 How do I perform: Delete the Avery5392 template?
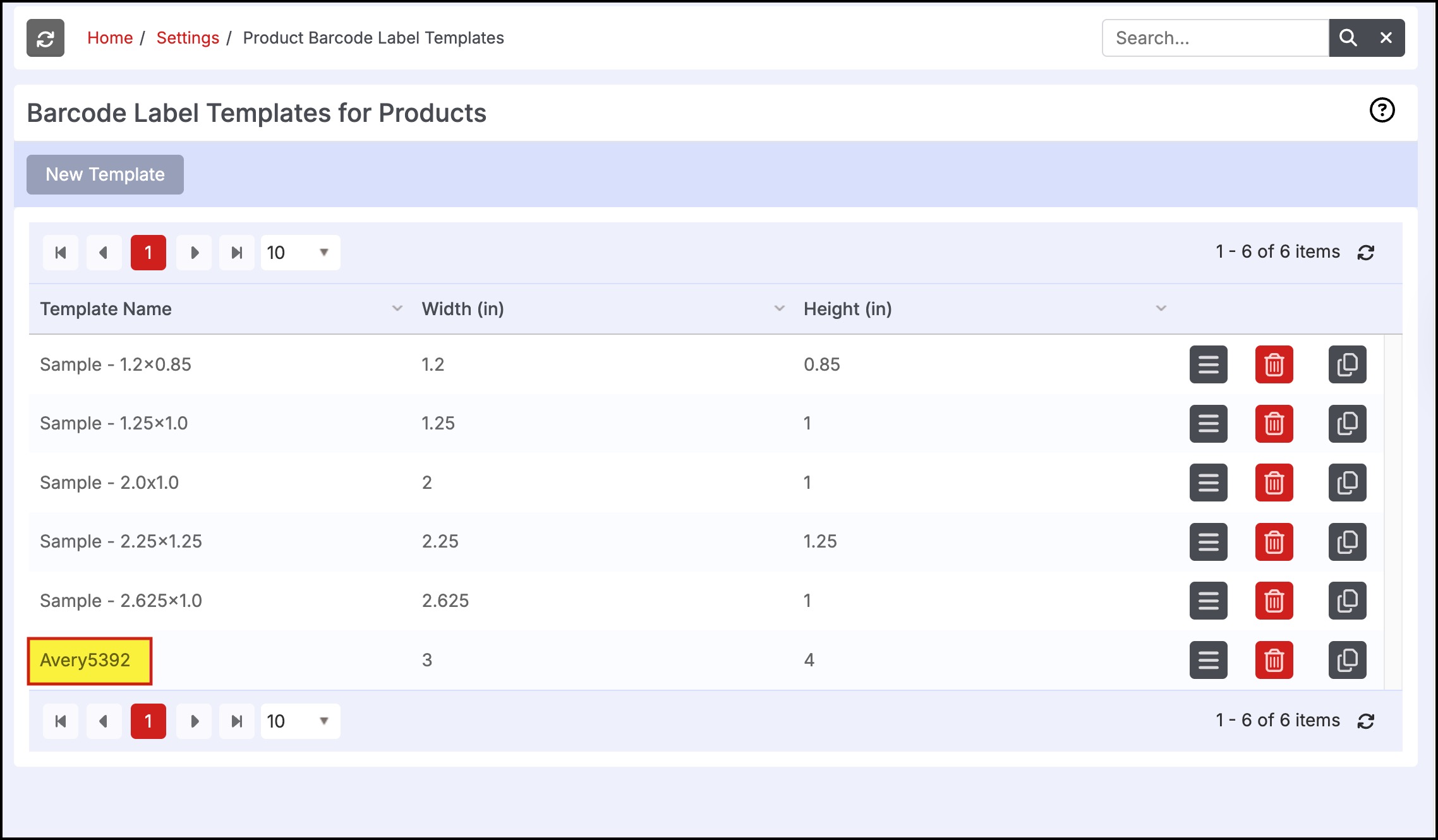1274,660
